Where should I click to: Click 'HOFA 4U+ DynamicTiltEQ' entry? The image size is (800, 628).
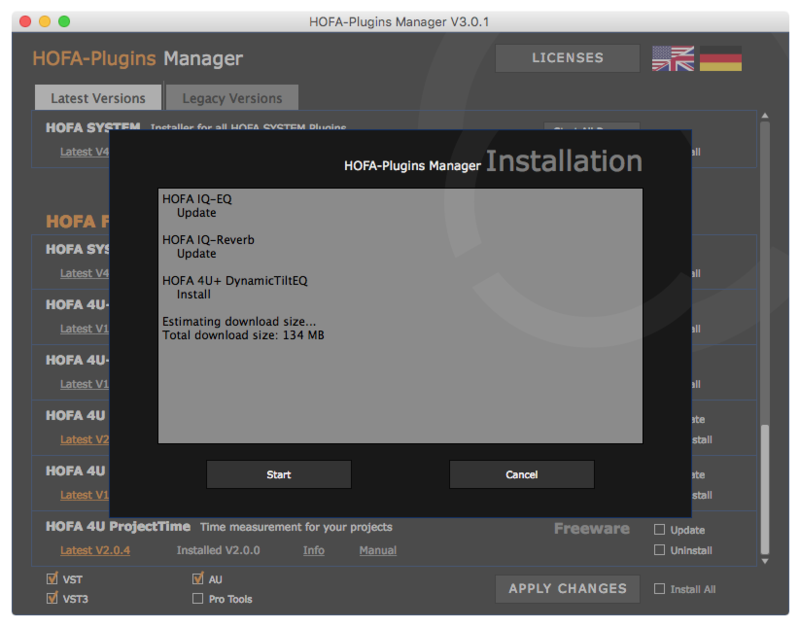(x=235, y=280)
